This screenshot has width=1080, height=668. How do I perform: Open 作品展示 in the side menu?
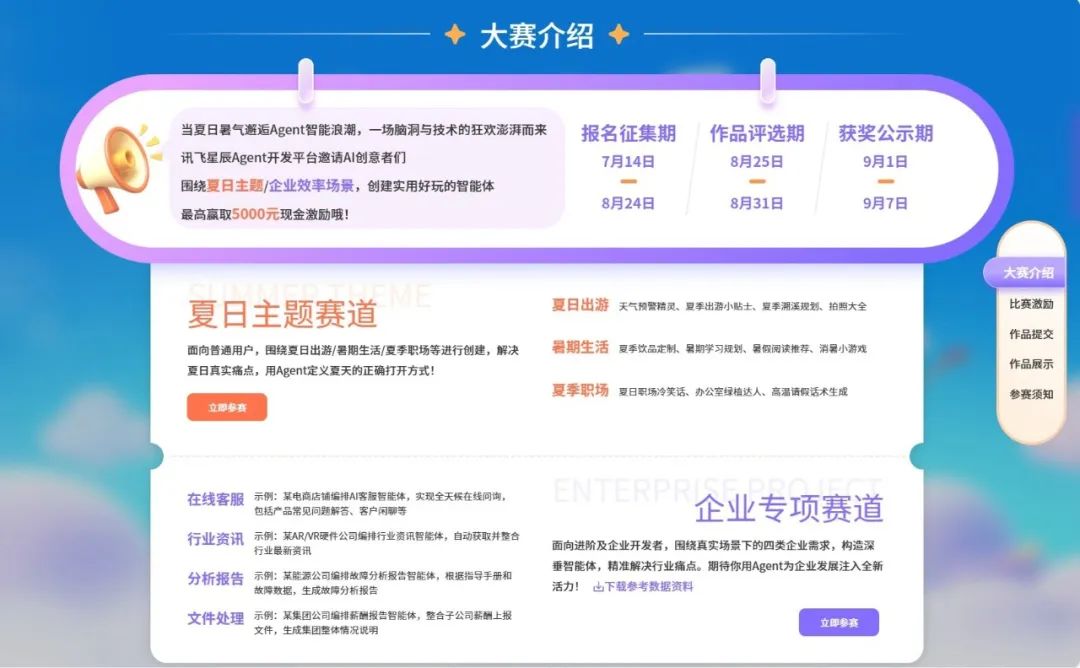coord(1031,364)
